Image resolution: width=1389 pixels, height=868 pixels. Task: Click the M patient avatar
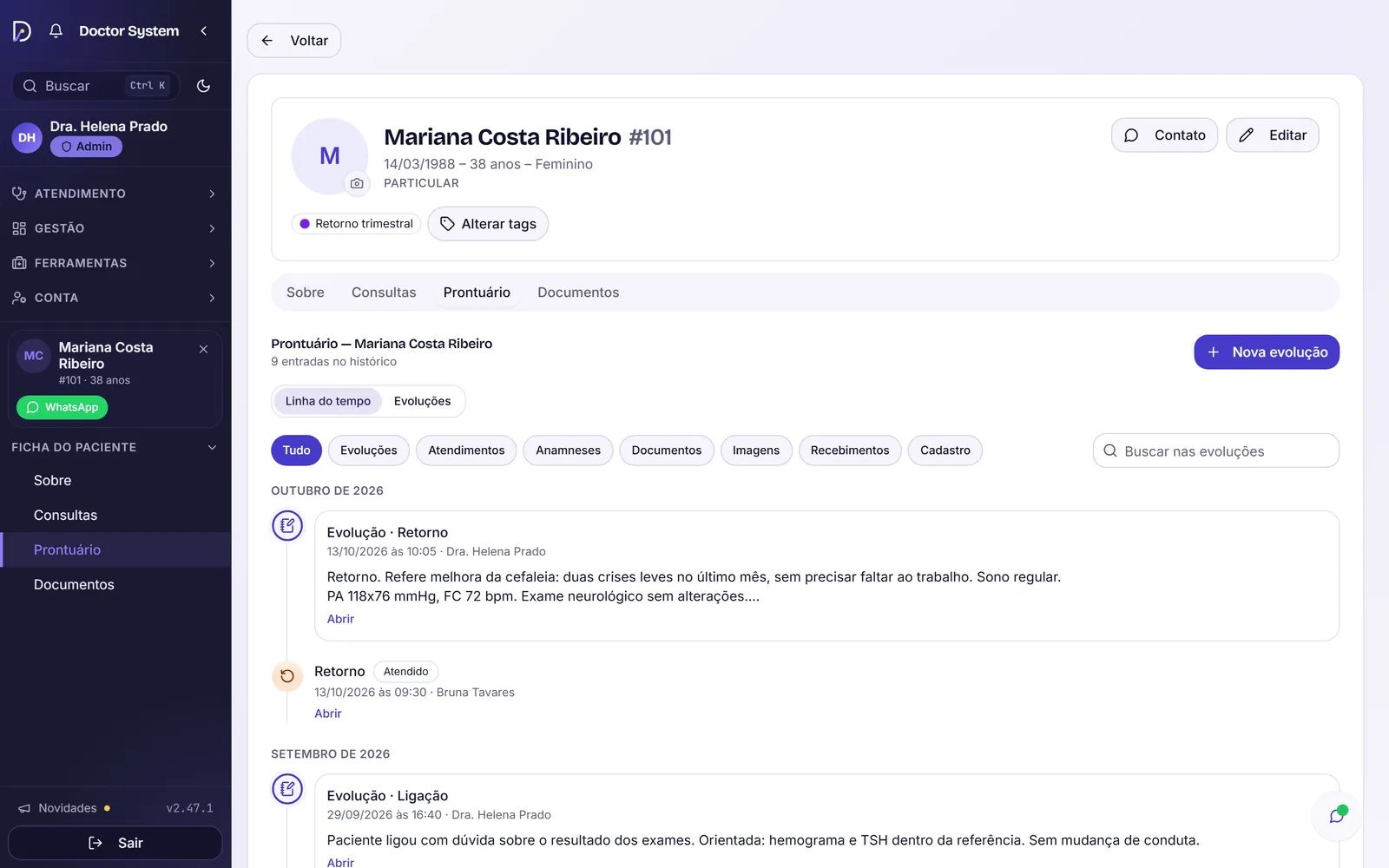[x=330, y=156]
